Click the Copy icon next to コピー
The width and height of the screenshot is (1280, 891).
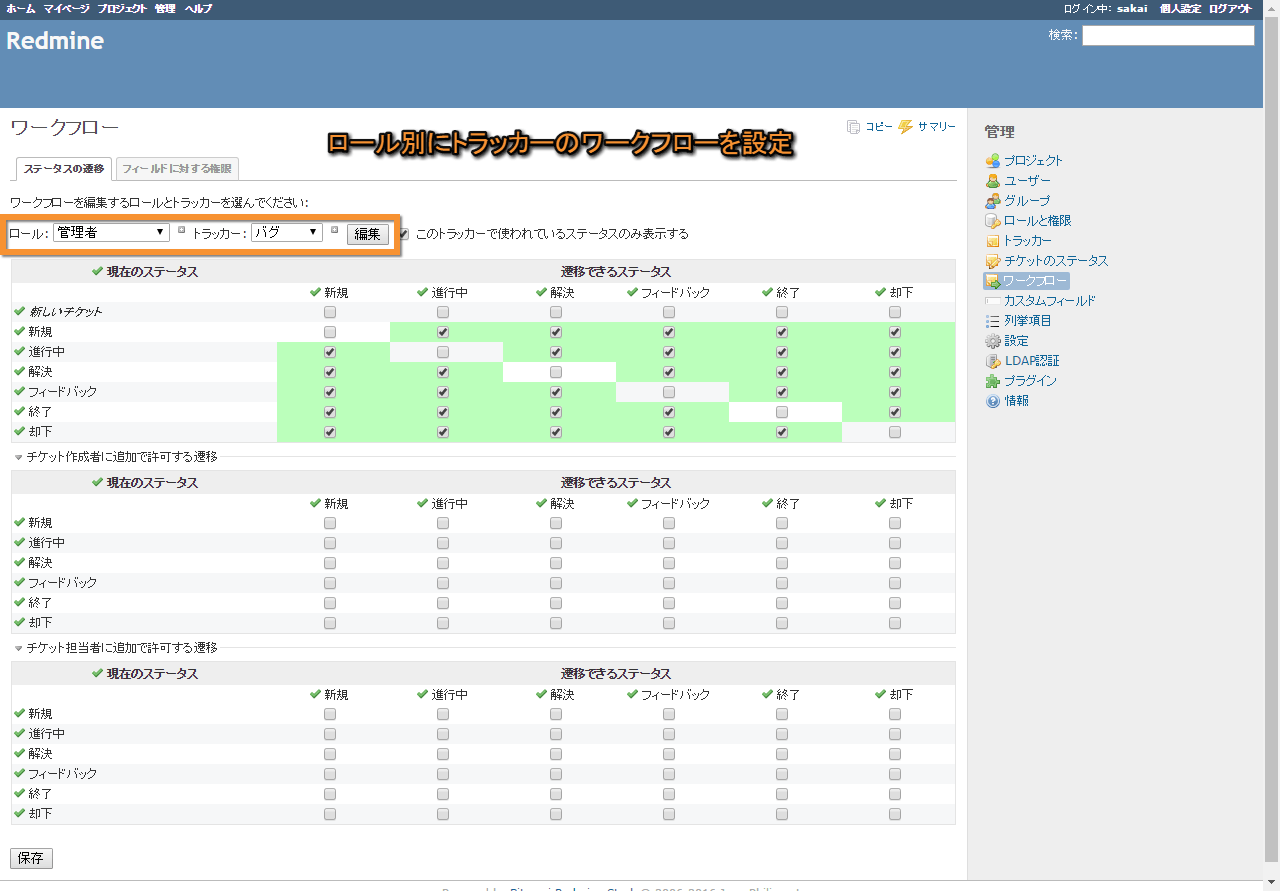click(x=853, y=127)
